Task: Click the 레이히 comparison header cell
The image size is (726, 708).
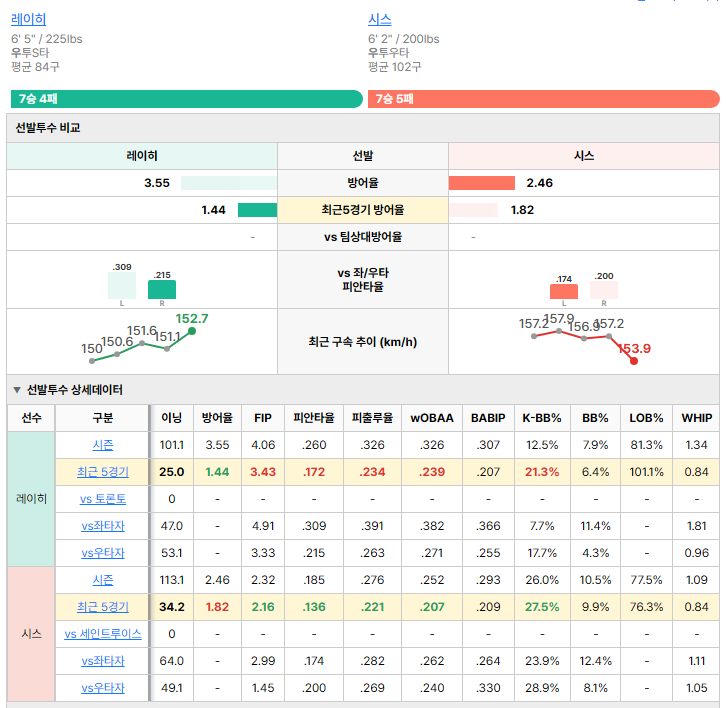Action: pyautogui.click(x=142, y=156)
